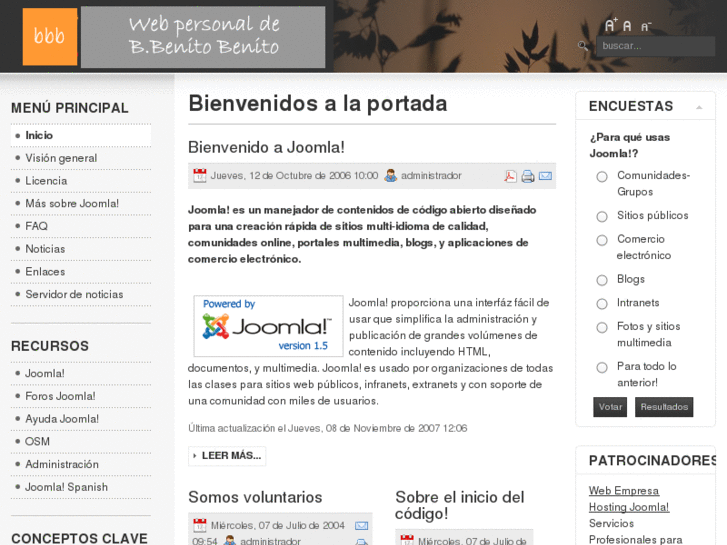Click the search magnifier icon

pos(583,45)
